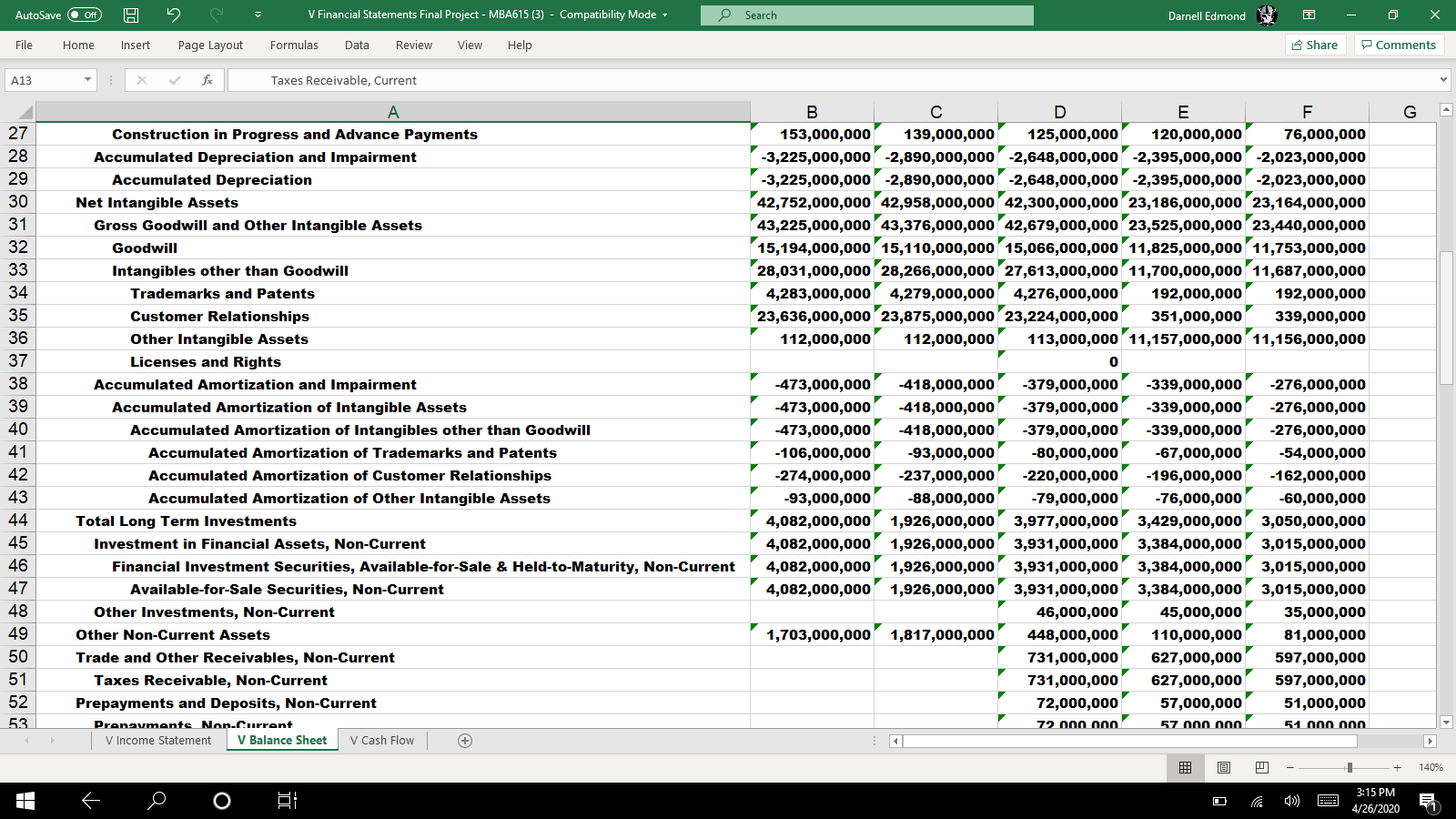Click the New Sheet plus icon
Screen dimensions: 1456x819
pos(465,741)
